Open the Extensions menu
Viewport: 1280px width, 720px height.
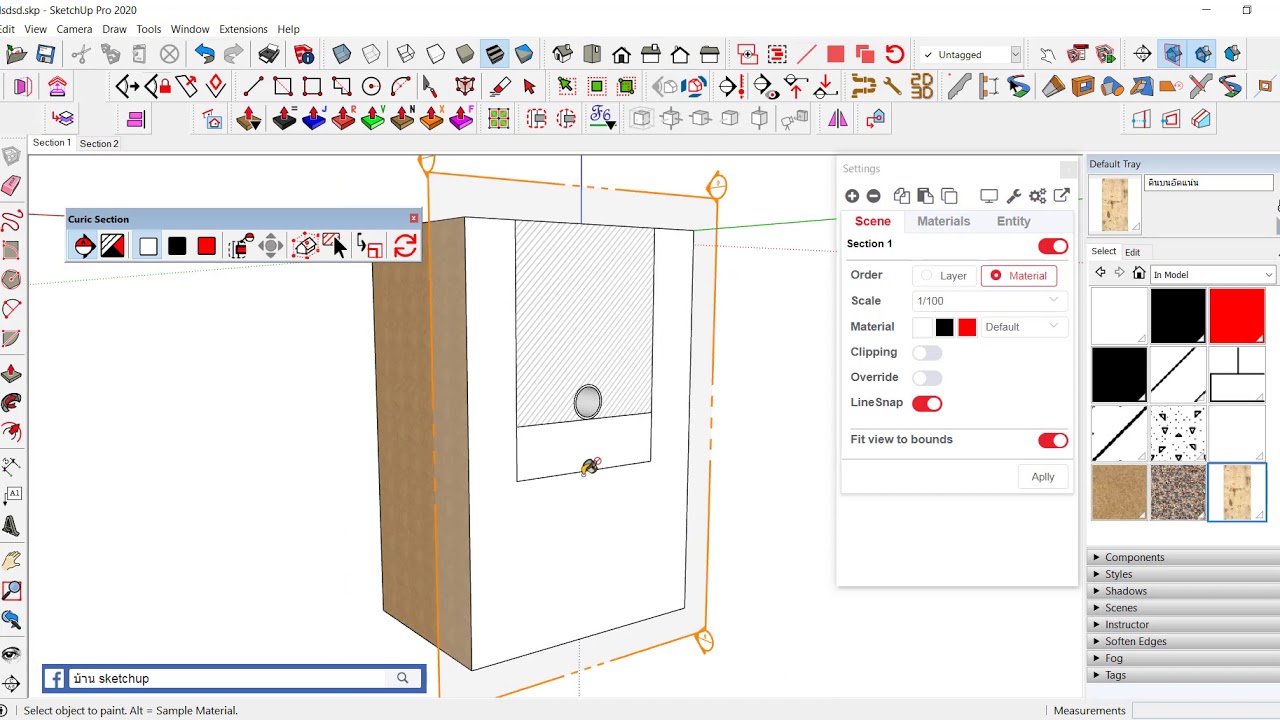(x=243, y=29)
